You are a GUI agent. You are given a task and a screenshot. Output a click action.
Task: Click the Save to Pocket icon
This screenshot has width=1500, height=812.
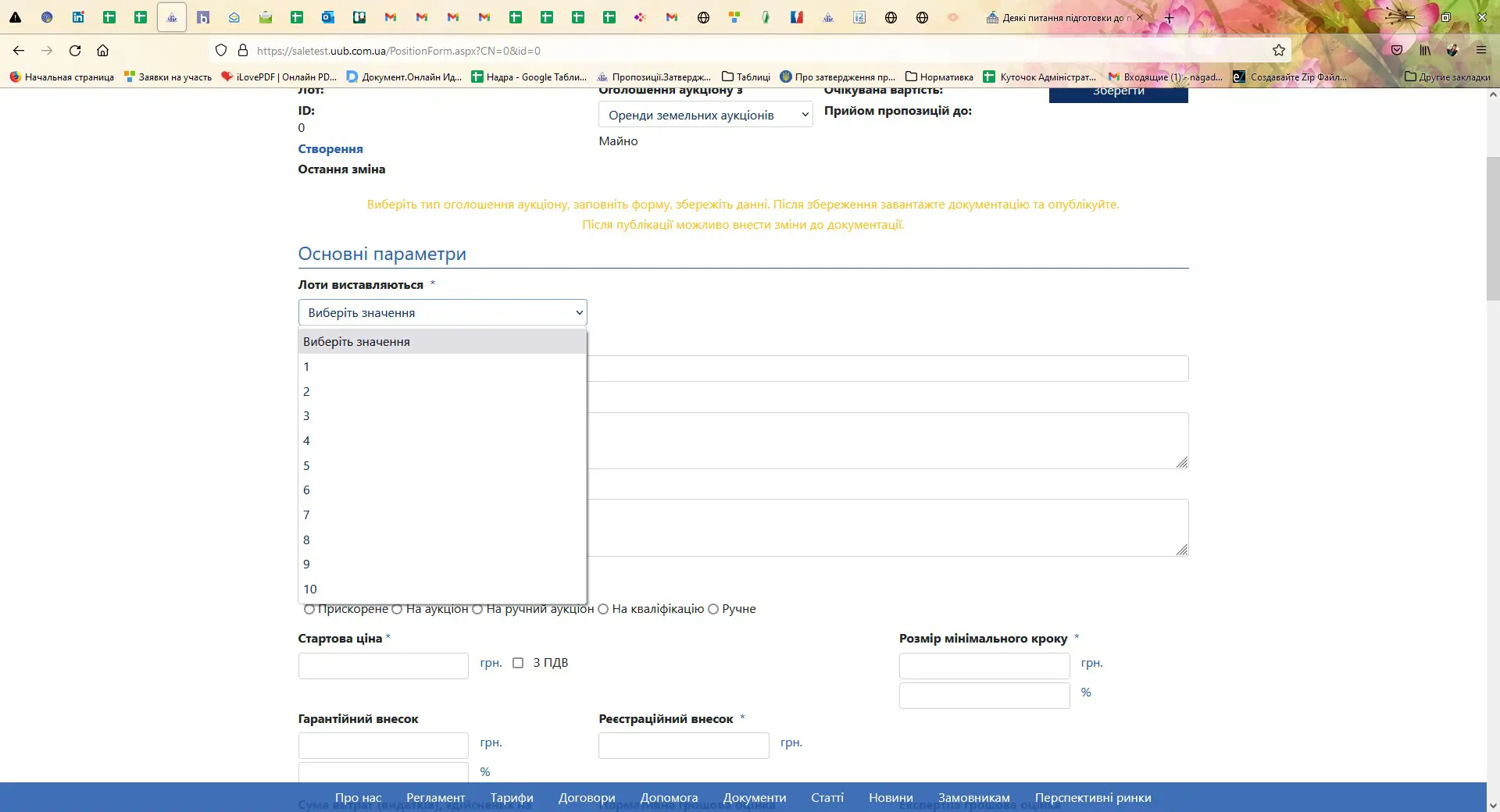1396,51
